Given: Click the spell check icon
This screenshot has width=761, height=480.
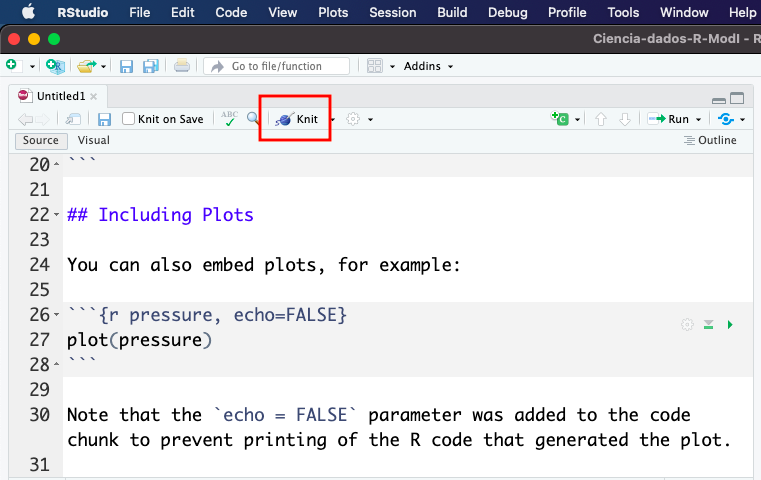Looking at the screenshot, I should coord(230,118).
